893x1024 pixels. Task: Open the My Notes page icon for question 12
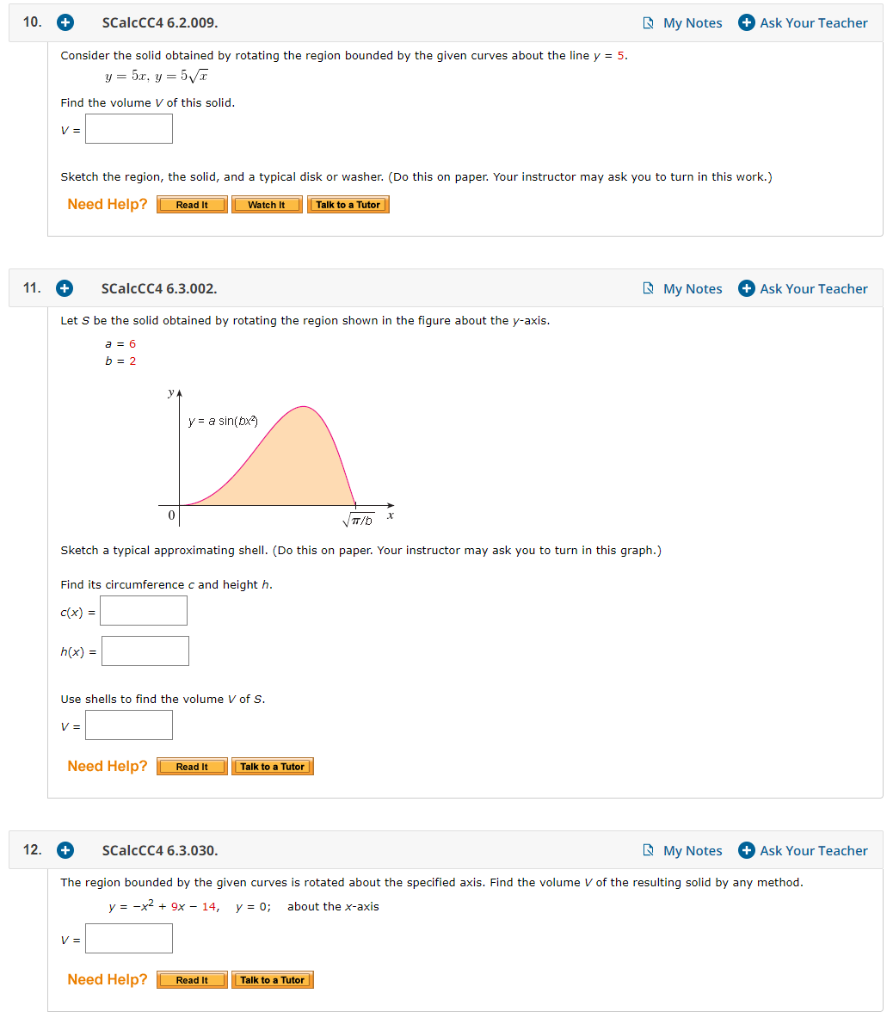[648, 850]
